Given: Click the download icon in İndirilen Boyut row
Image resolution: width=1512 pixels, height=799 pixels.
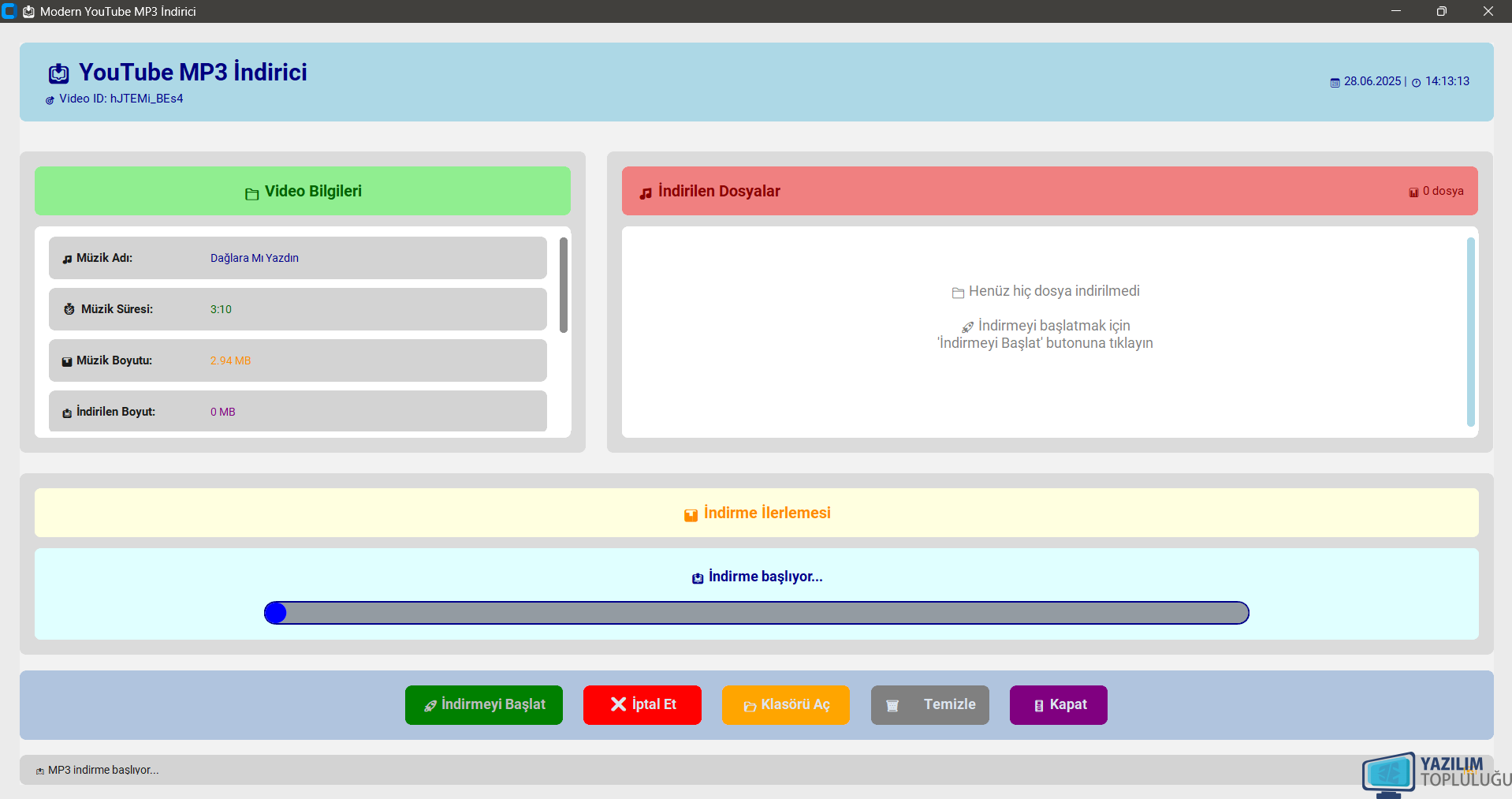Looking at the screenshot, I should 67,413.
